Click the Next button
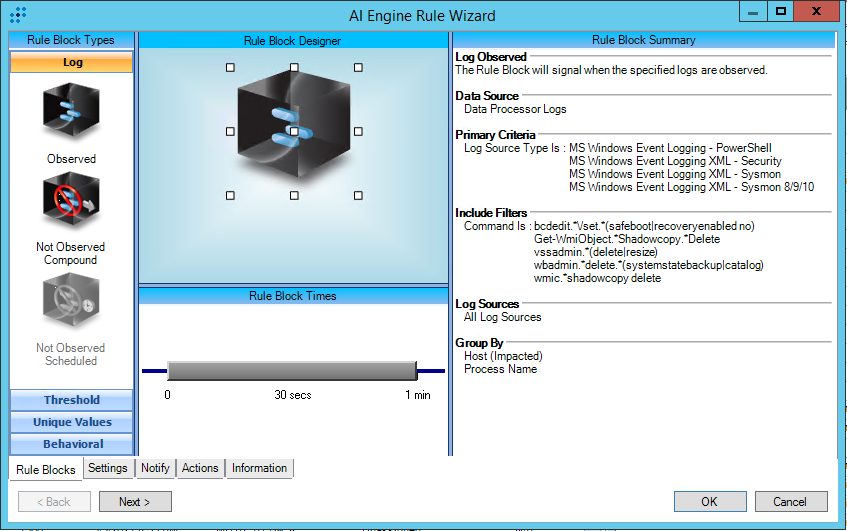The image size is (847, 531). (135, 502)
